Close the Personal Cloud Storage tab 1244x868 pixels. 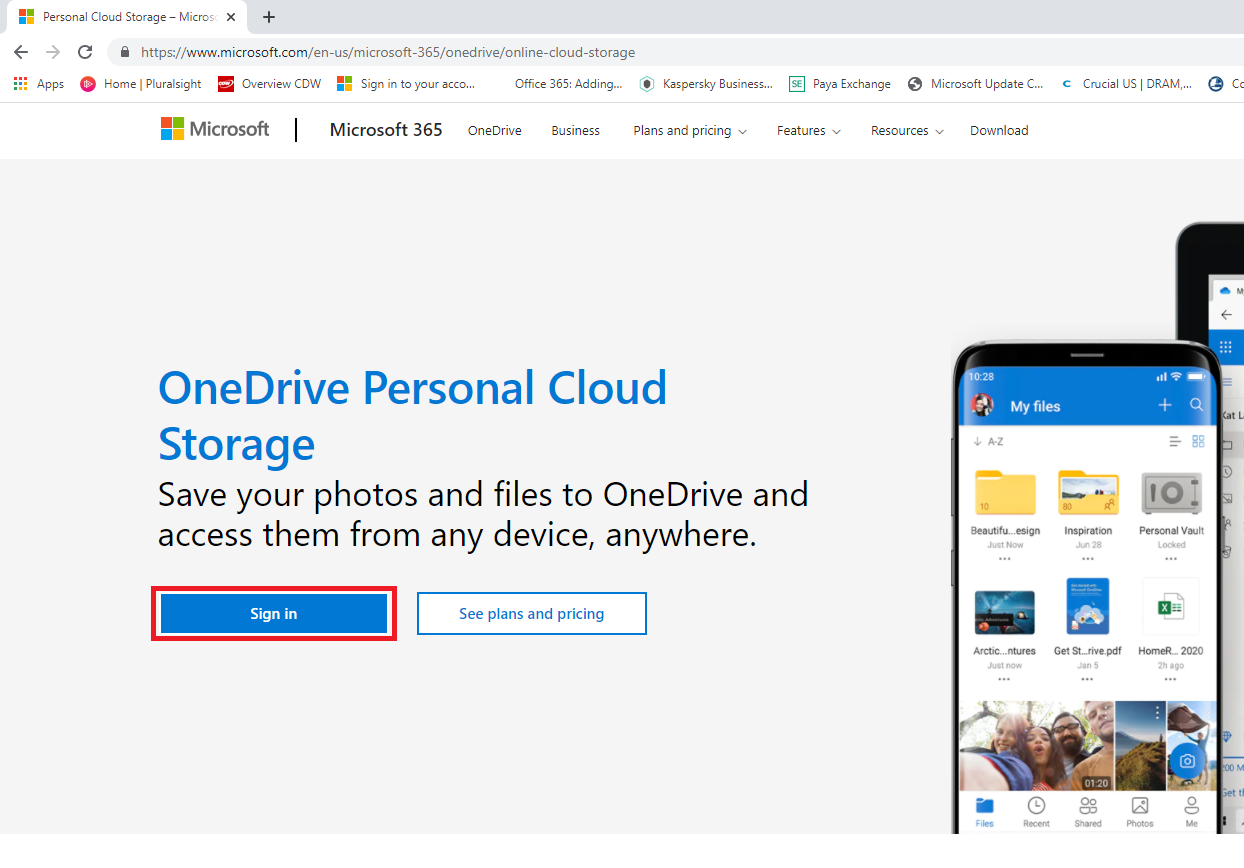click(x=231, y=17)
